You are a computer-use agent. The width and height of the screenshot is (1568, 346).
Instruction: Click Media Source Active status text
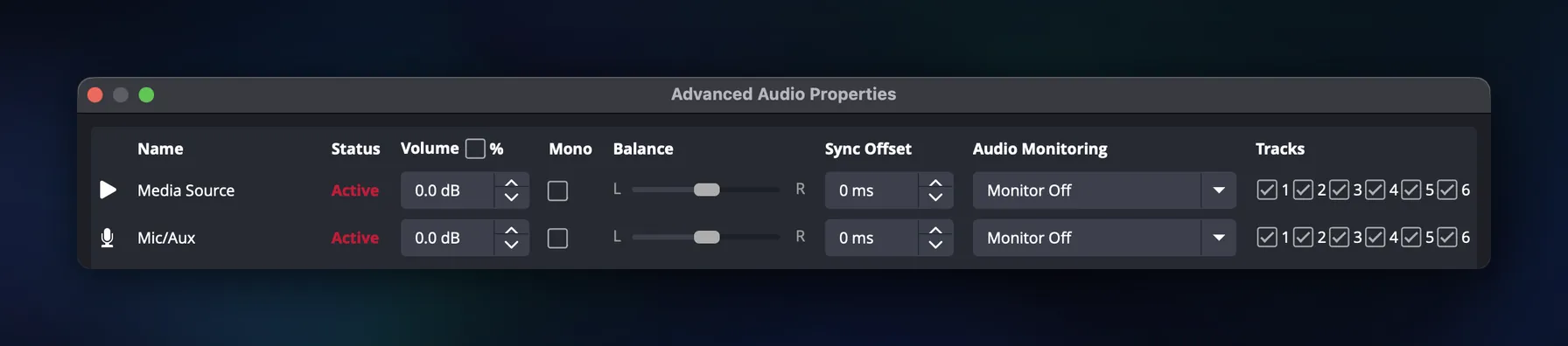(x=354, y=190)
